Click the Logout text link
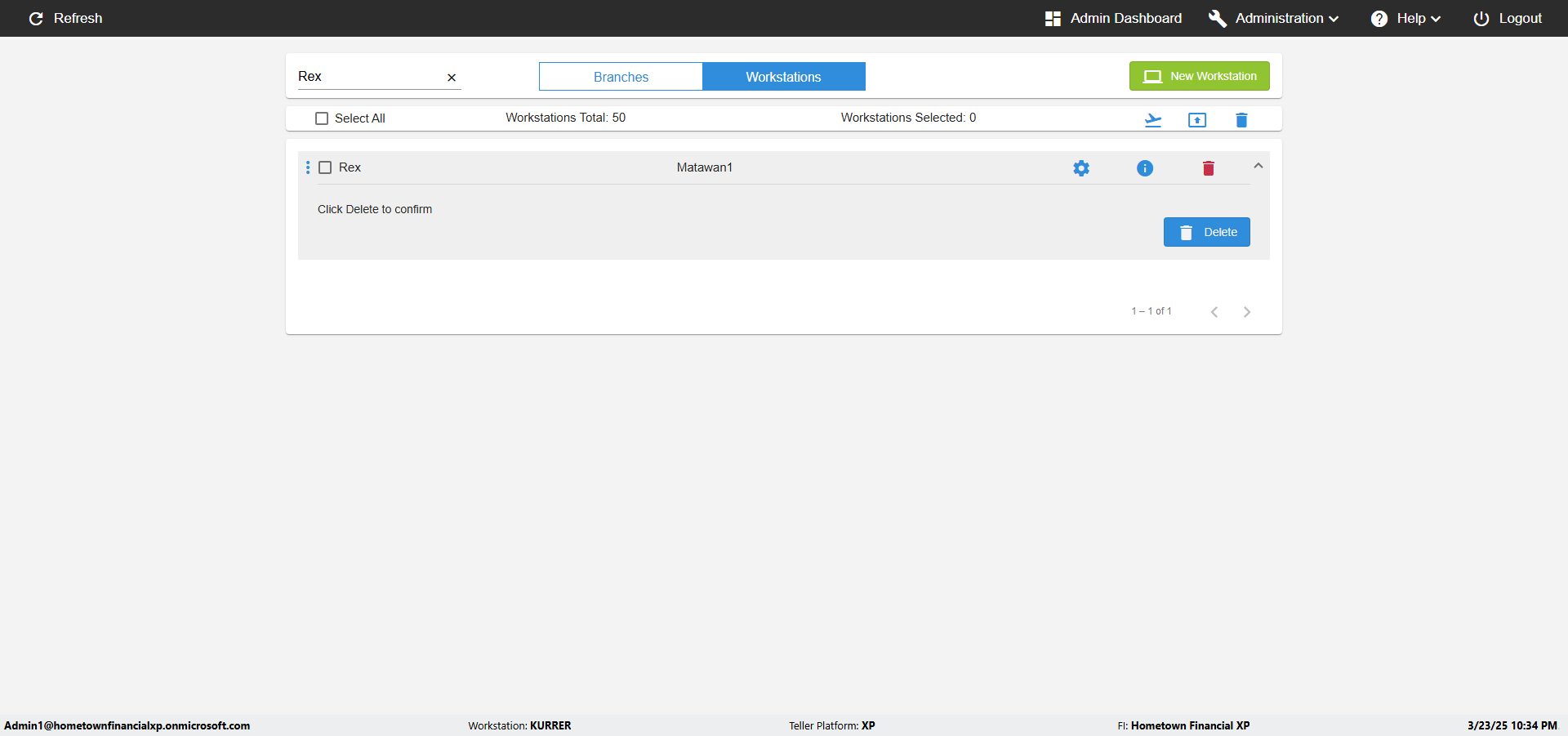This screenshot has width=1568, height=736. (1521, 18)
